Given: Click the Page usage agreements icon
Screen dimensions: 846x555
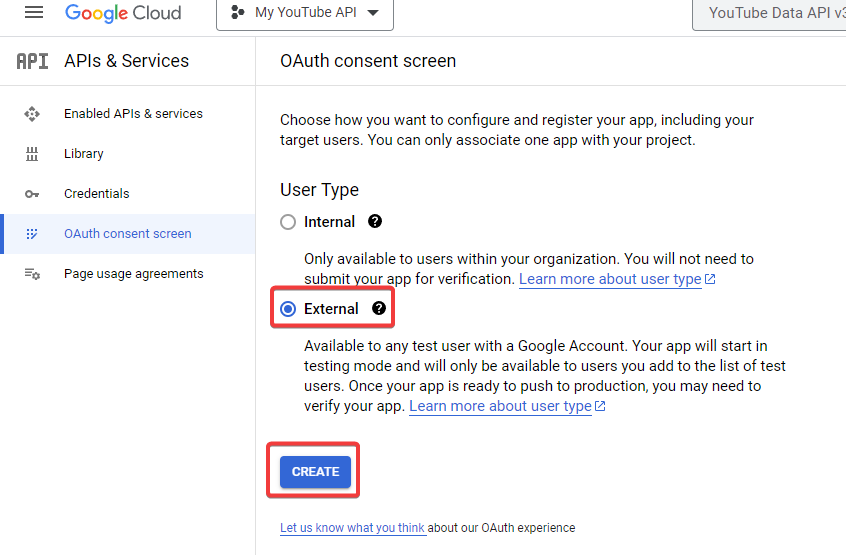Looking at the screenshot, I should 32,274.
